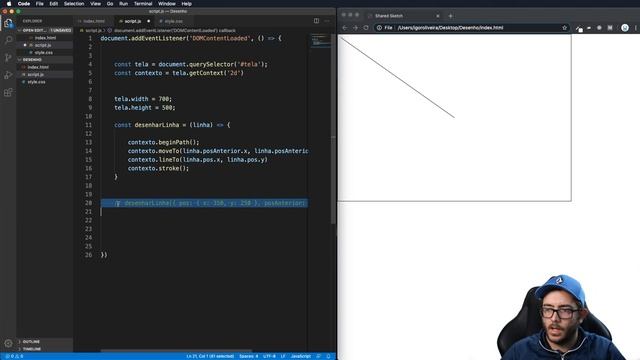Open the Search view in activity bar
The image size is (640, 360).
click(x=8, y=40)
